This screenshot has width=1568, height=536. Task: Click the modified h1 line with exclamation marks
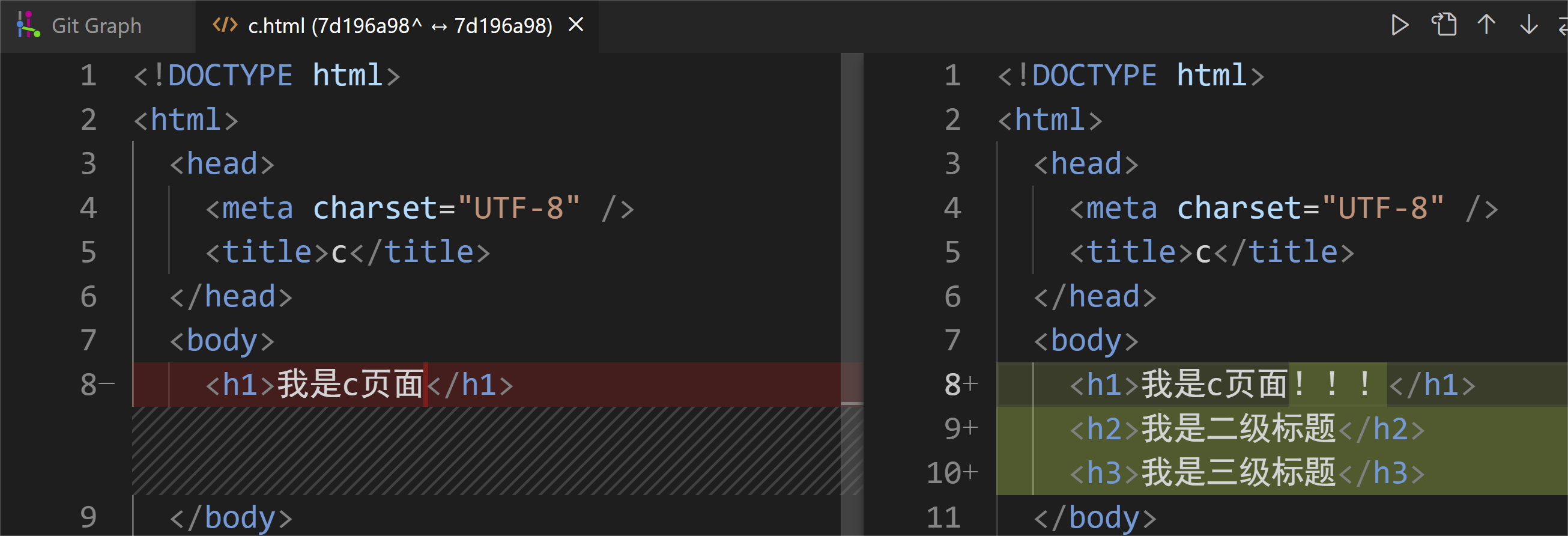click(x=1282, y=385)
